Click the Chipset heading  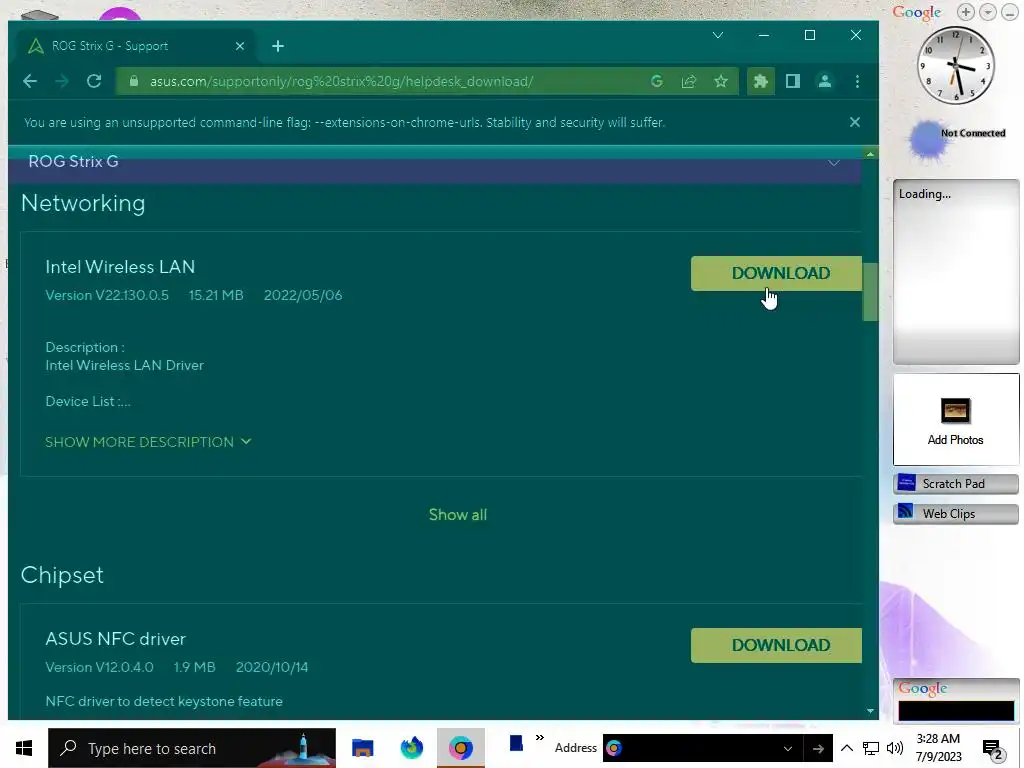coord(62,575)
